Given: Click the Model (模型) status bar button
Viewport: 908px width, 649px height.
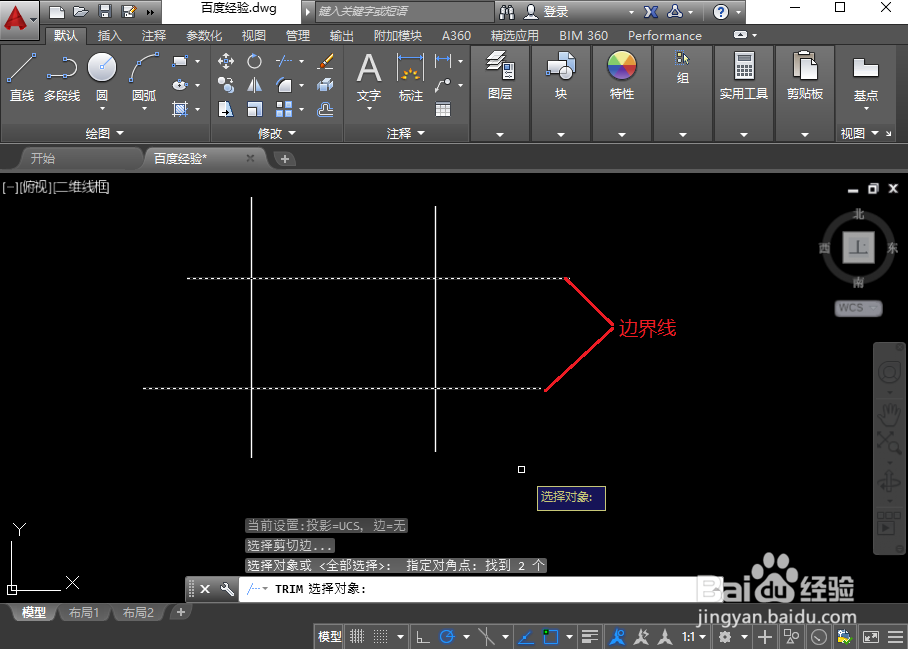Looking at the screenshot, I should point(329,637).
